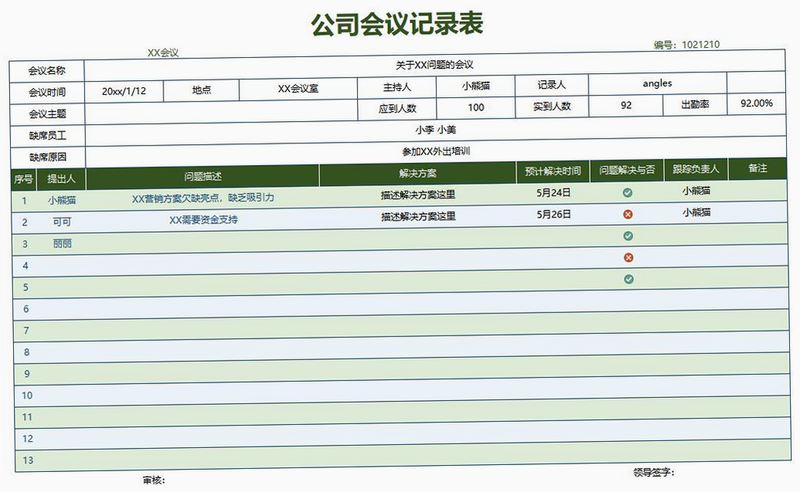
Task: Click 小熊猫 in row 1 跟踪负责人 column
Action: pyautogui.click(x=696, y=190)
